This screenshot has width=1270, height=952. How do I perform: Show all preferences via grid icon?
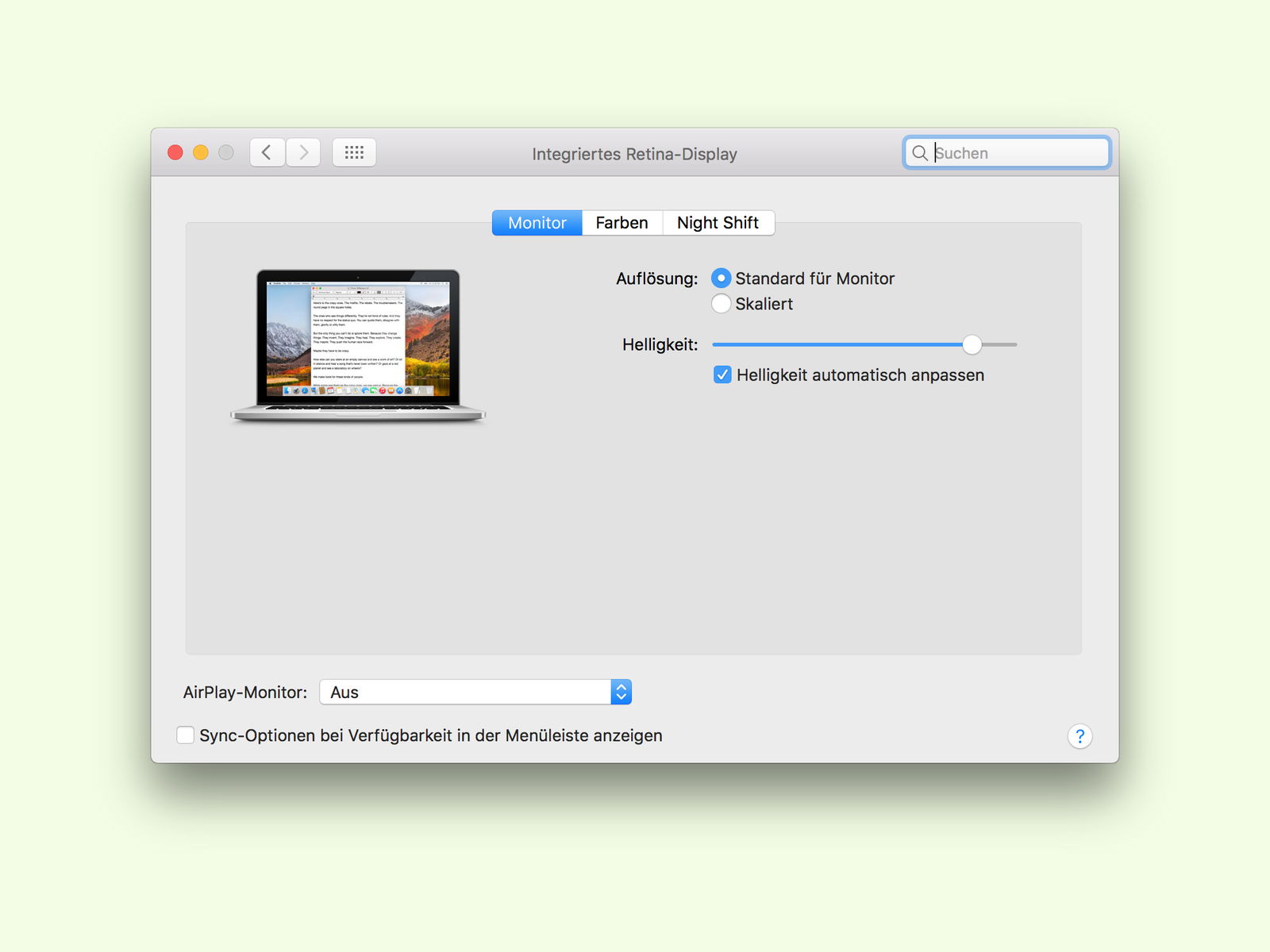pos(354,152)
